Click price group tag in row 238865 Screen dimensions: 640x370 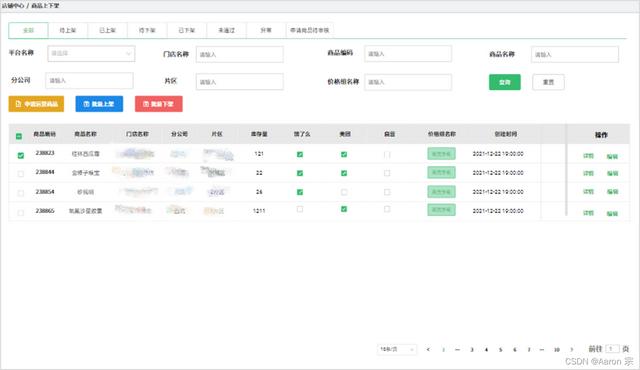(441, 210)
